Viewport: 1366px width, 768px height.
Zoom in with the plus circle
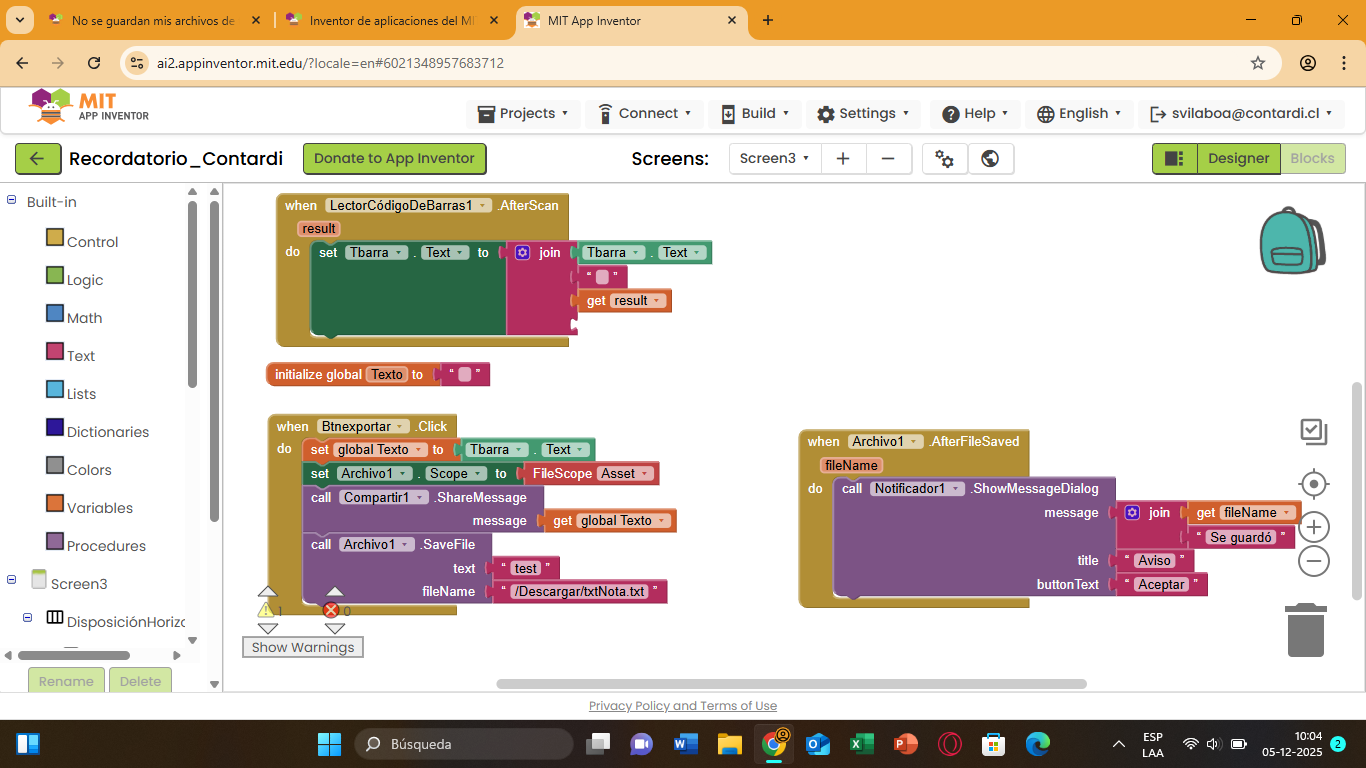pyautogui.click(x=1313, y=527)
